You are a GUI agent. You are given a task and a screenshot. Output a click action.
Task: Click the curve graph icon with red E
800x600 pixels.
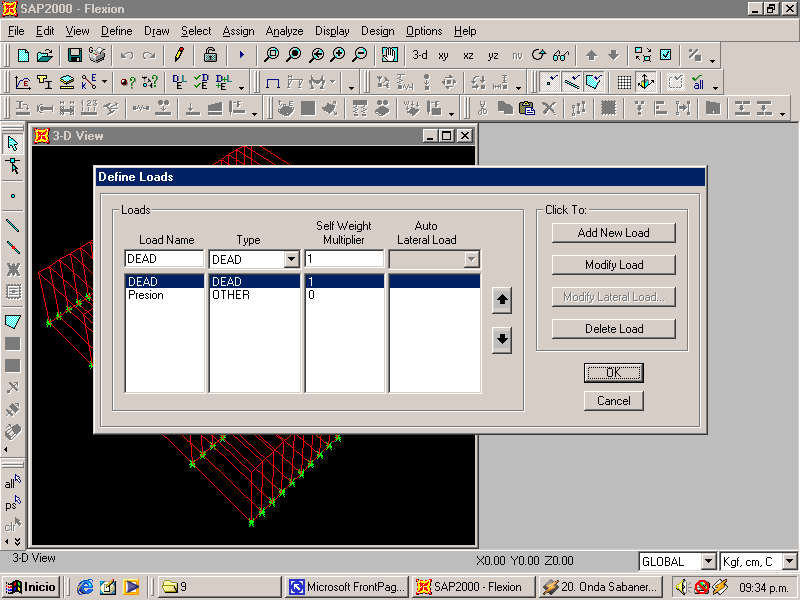click(23, 82)
